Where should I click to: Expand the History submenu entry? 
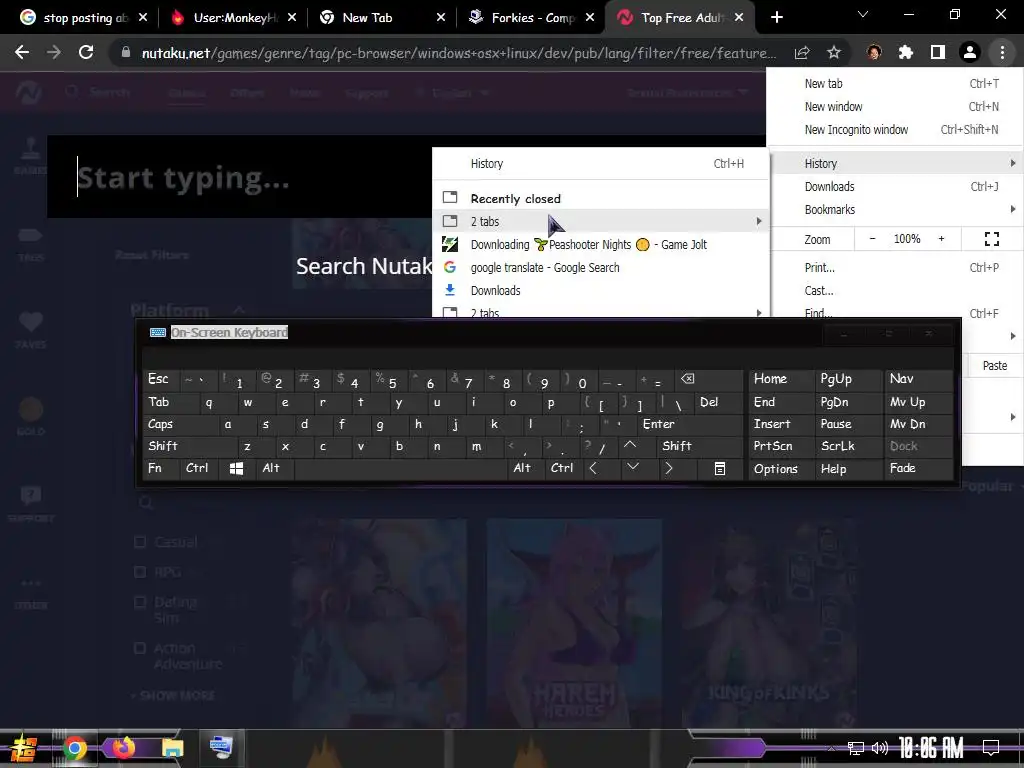[896, 163]
